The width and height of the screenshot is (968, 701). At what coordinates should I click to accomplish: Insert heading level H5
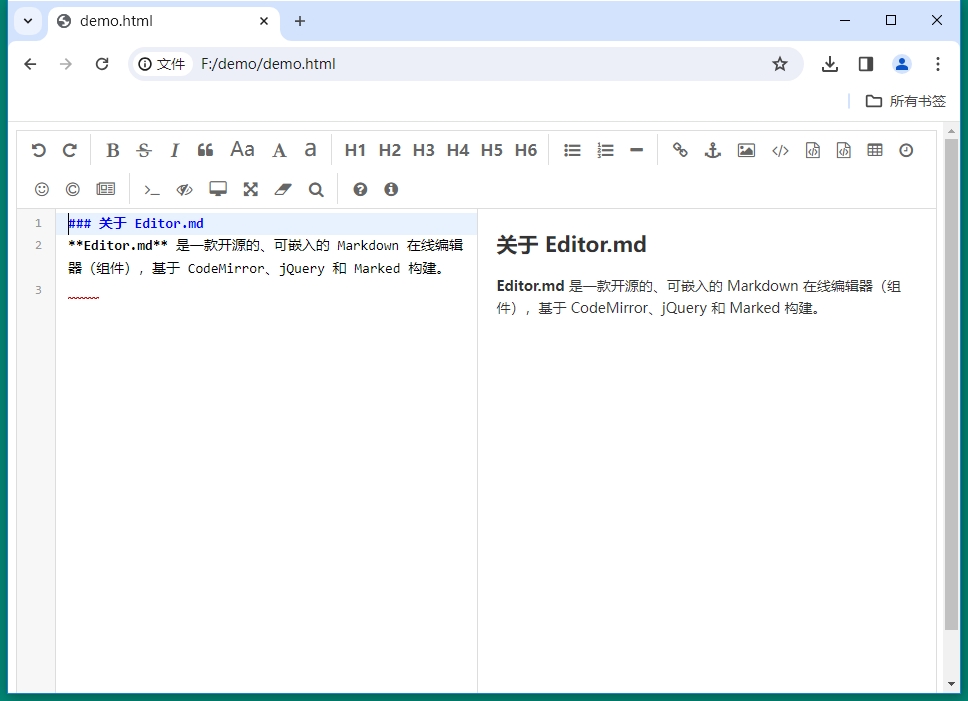click(491, 150)
